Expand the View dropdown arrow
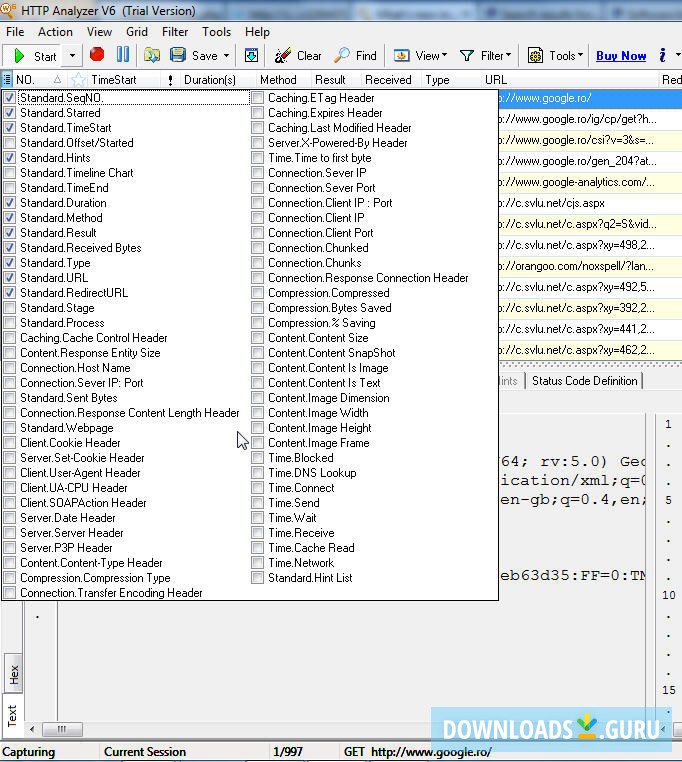This screenshot has width=682, height=762. pos(444,55)
